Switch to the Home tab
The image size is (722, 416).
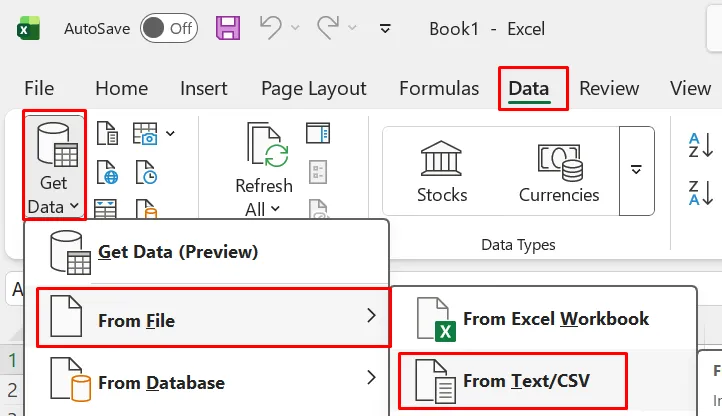[x=122, y=88]
